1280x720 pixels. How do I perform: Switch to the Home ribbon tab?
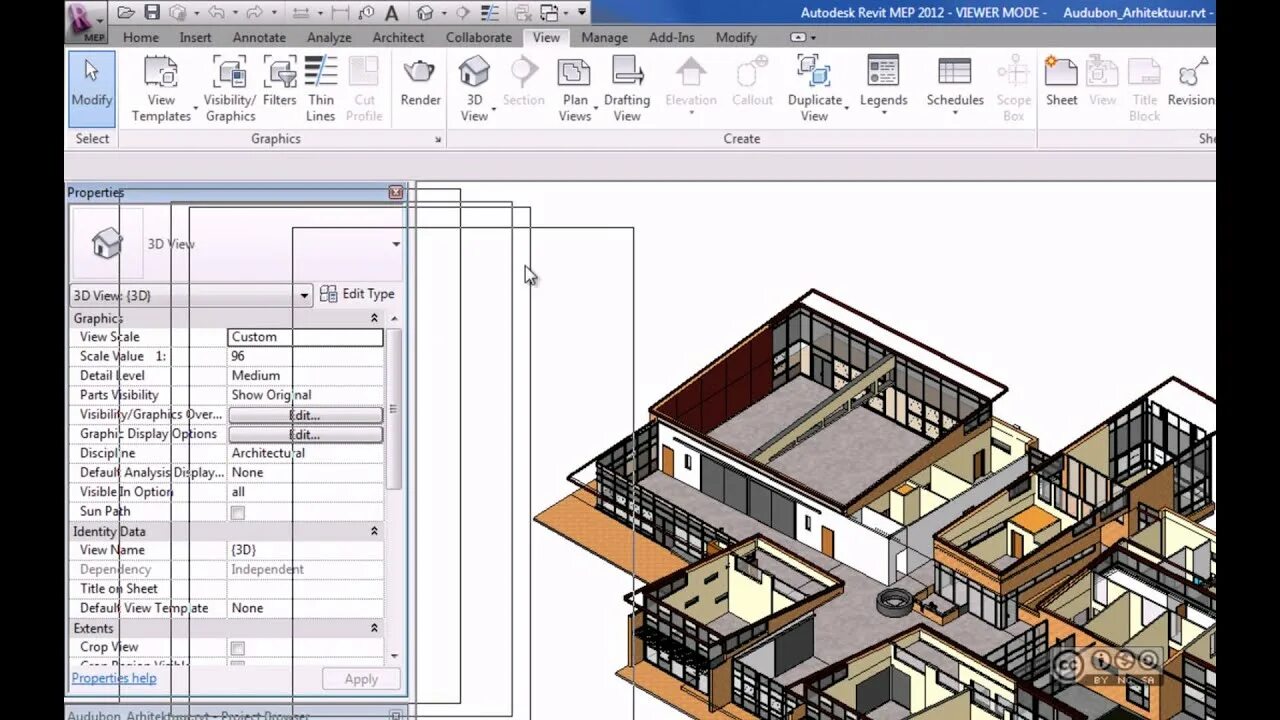click(x=140, y=37)
